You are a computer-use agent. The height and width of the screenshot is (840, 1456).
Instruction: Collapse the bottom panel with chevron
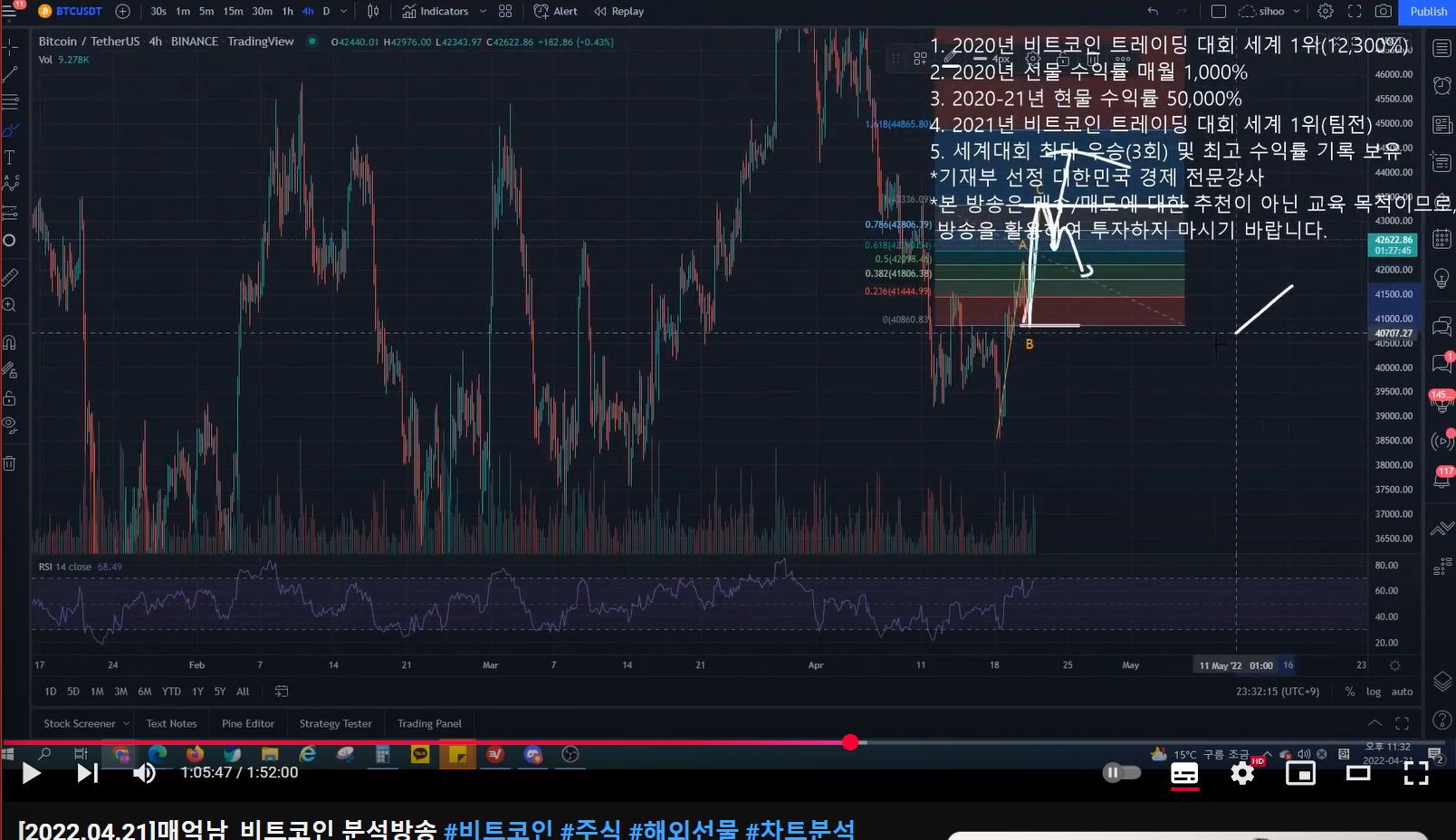click(x=1375, y=722)
